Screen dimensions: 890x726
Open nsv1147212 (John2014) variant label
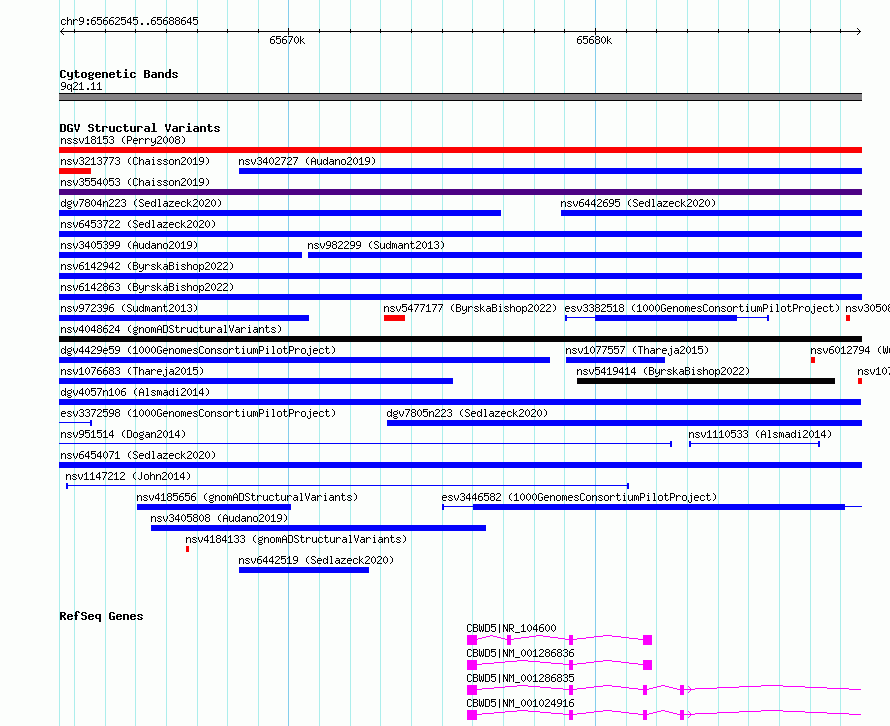coord(128,476)
